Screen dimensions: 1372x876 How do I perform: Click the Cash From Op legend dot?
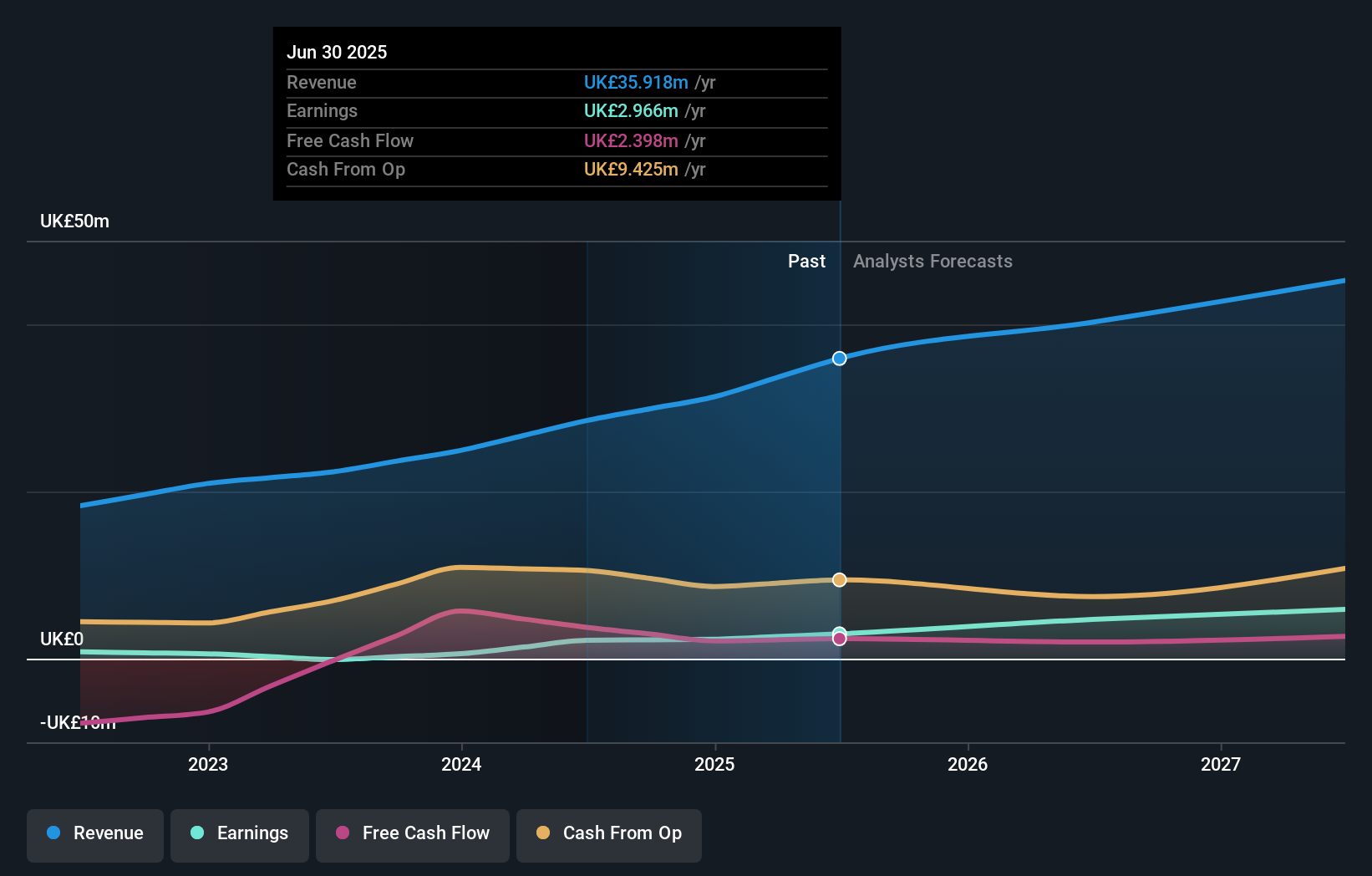[544, 833]
